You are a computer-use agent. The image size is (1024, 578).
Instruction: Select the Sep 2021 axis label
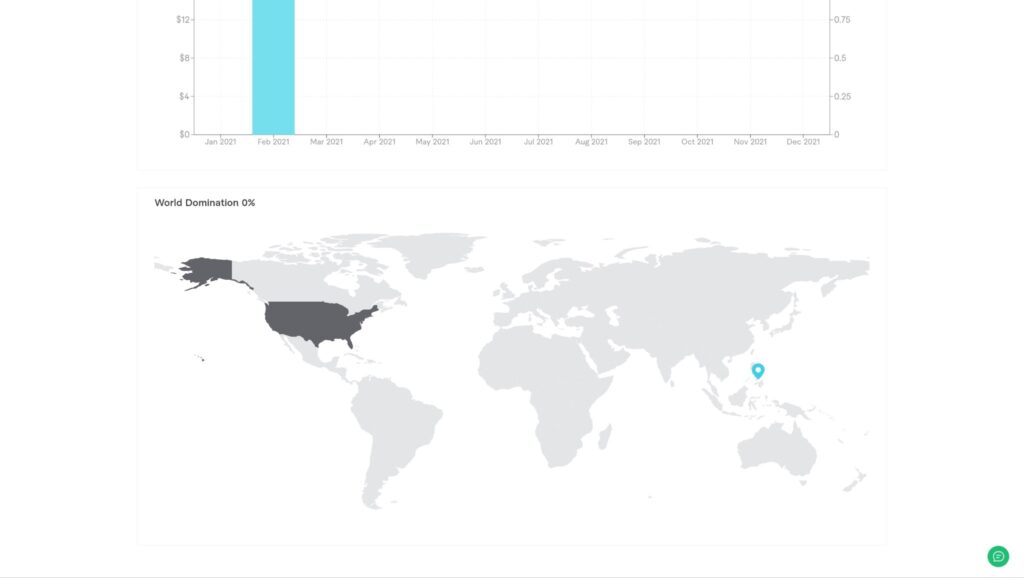click(x=644, y=142)
